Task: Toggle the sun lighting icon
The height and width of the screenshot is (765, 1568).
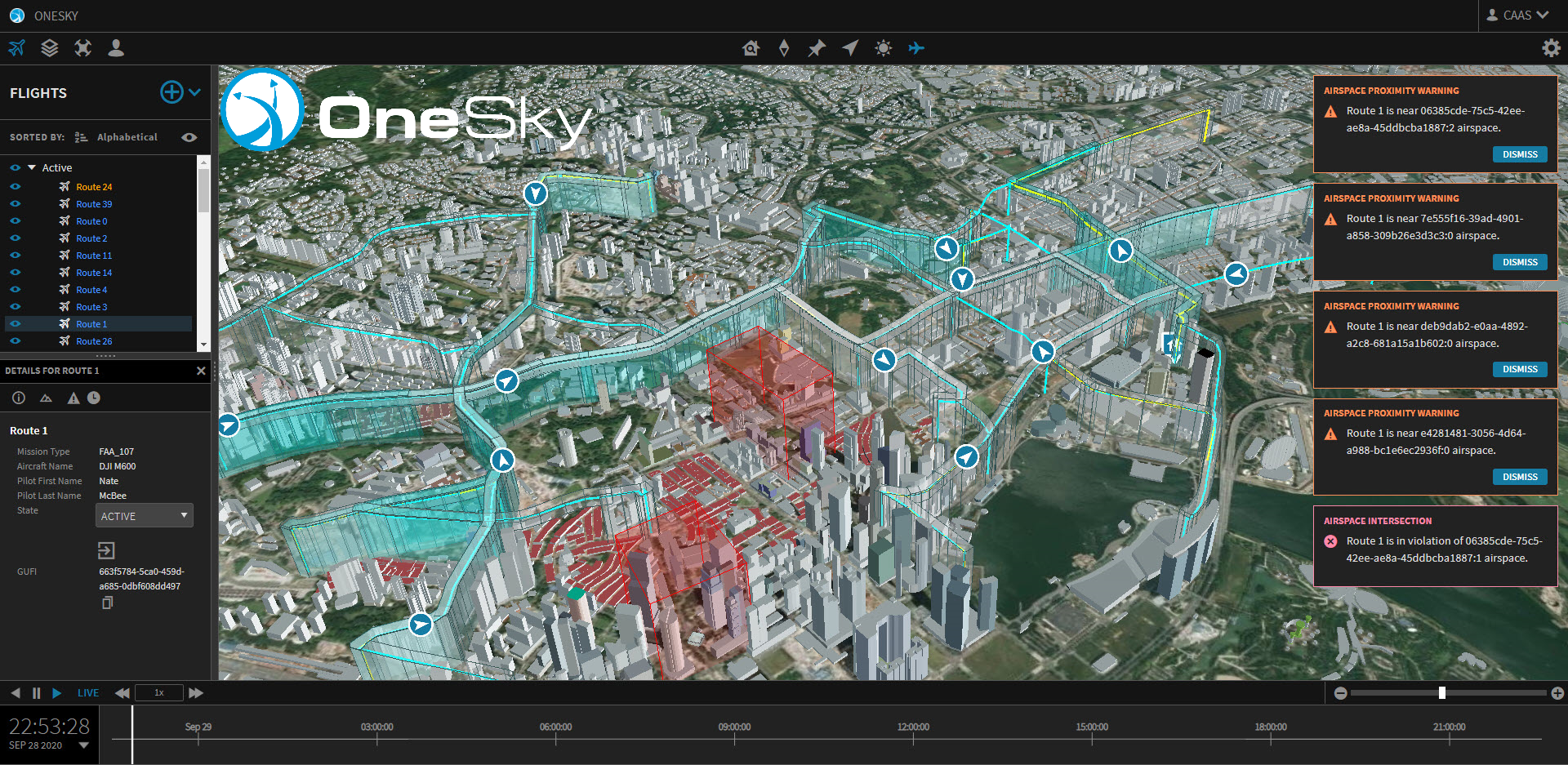Action: pyautogui.click(x=883, y=48)
